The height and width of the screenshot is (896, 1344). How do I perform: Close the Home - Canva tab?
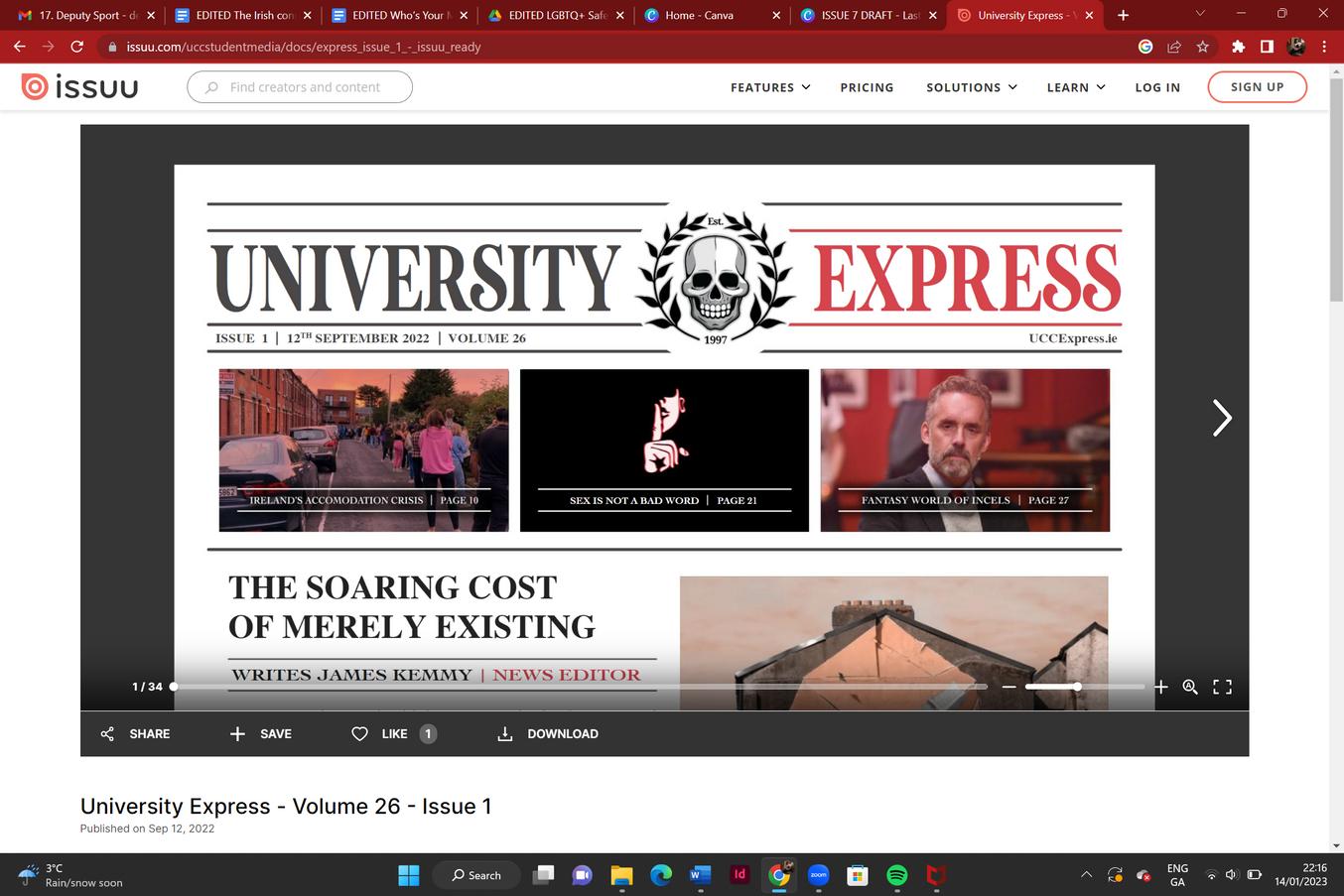(x=776, y=15)
